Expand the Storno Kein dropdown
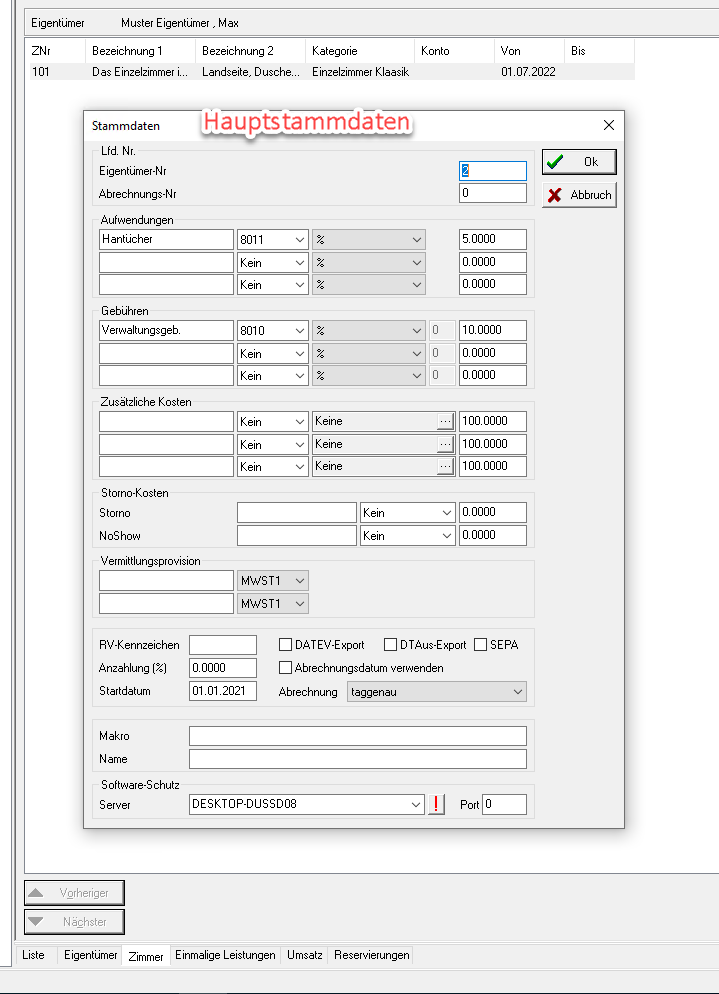 click(x=408, y=513)
